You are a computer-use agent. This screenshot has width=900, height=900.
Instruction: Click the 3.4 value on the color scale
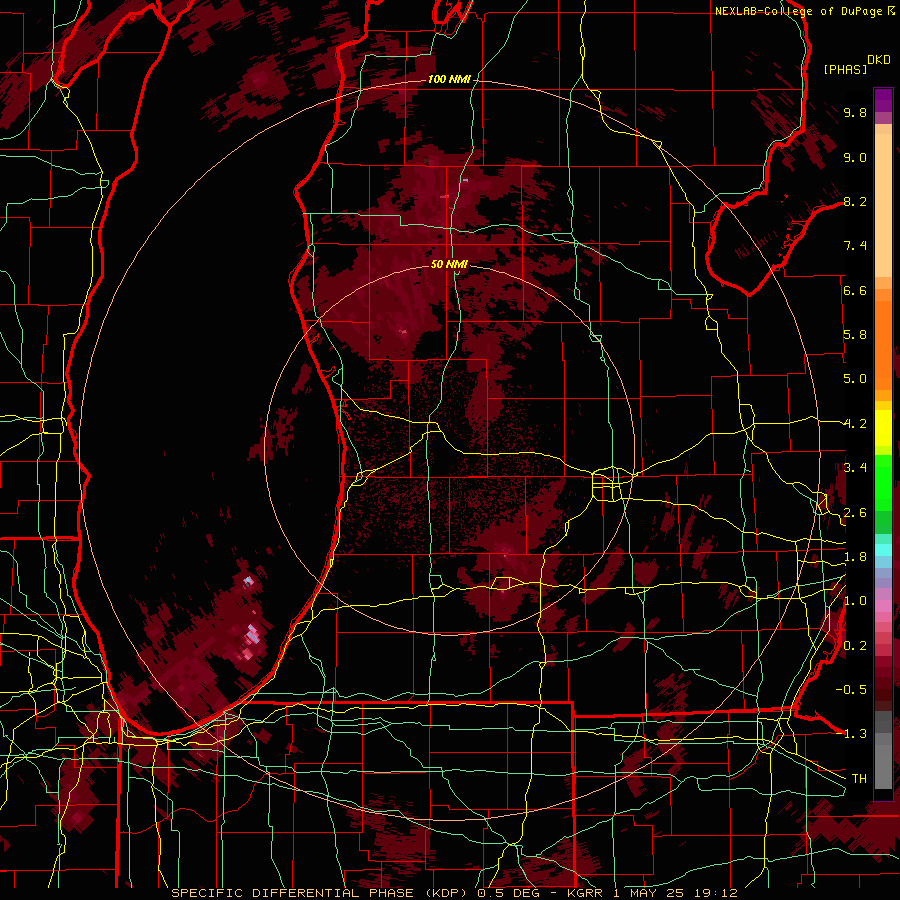point(855,468)
